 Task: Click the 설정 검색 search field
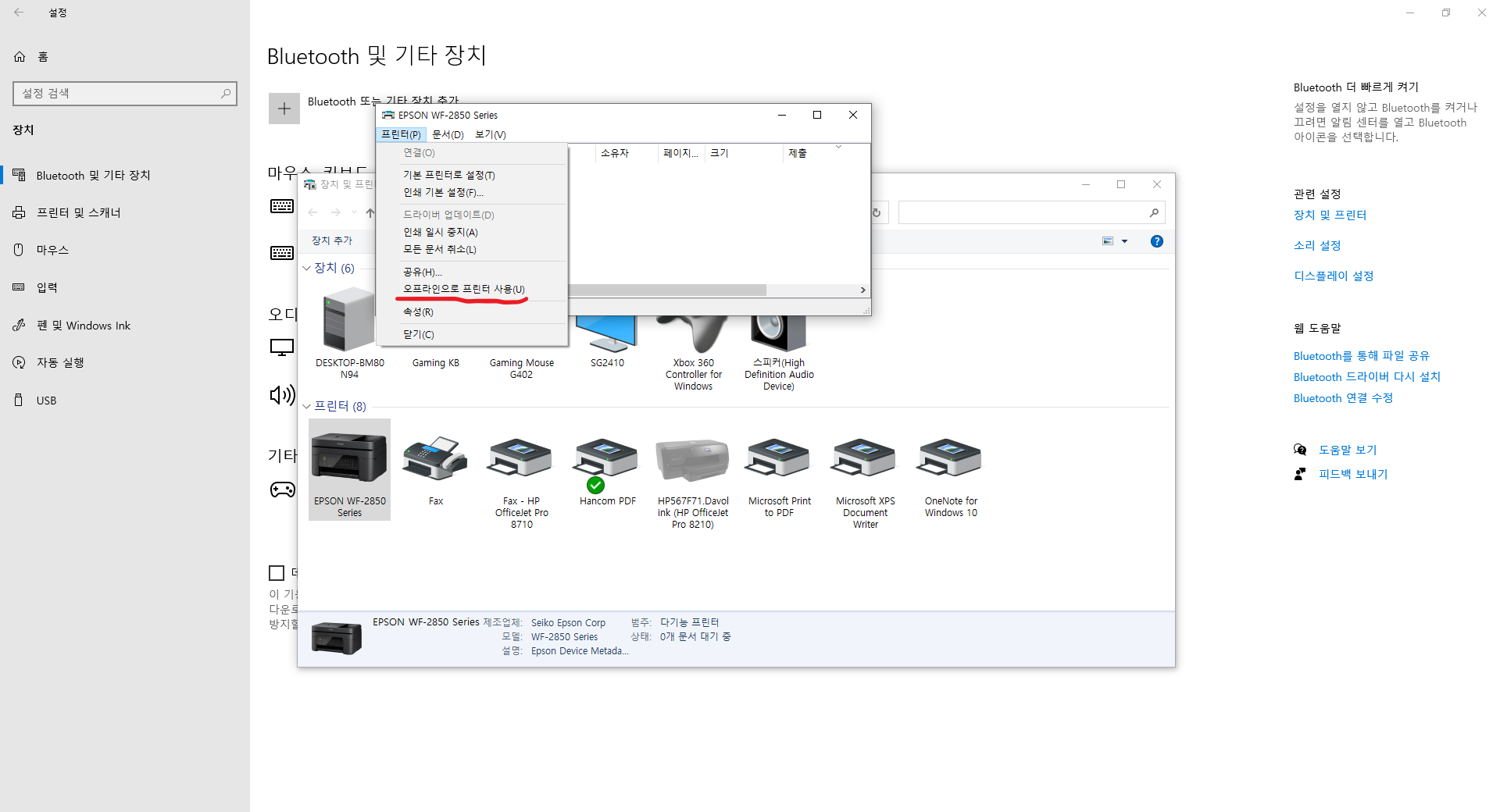pyautogui.click(x=125, y=94)
